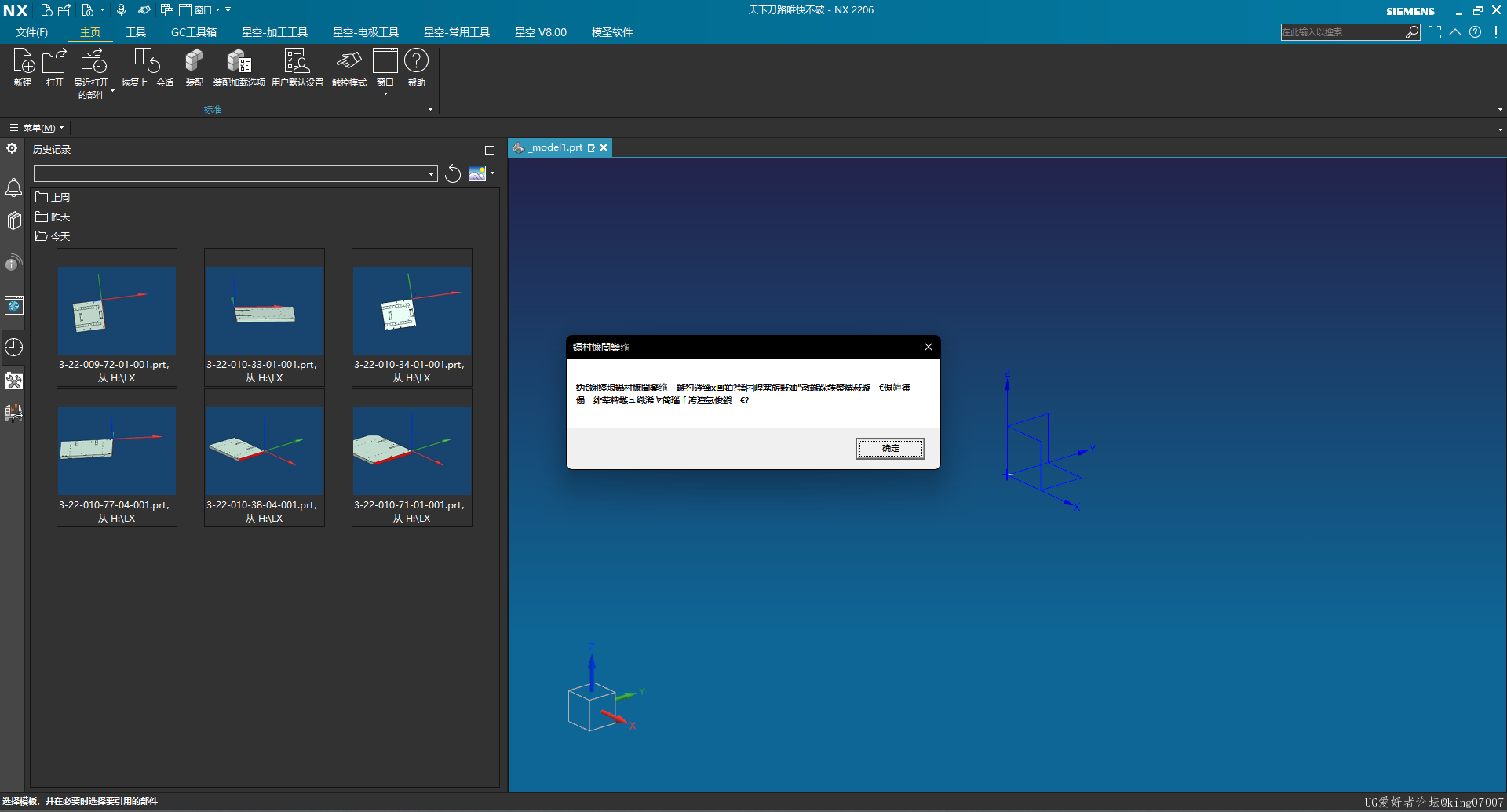The width and height of the screenshot is (1507, 812).
Task: Switch to the 星空 V8.00 tab
Action: pyautogui.click(x=541, y=32)
